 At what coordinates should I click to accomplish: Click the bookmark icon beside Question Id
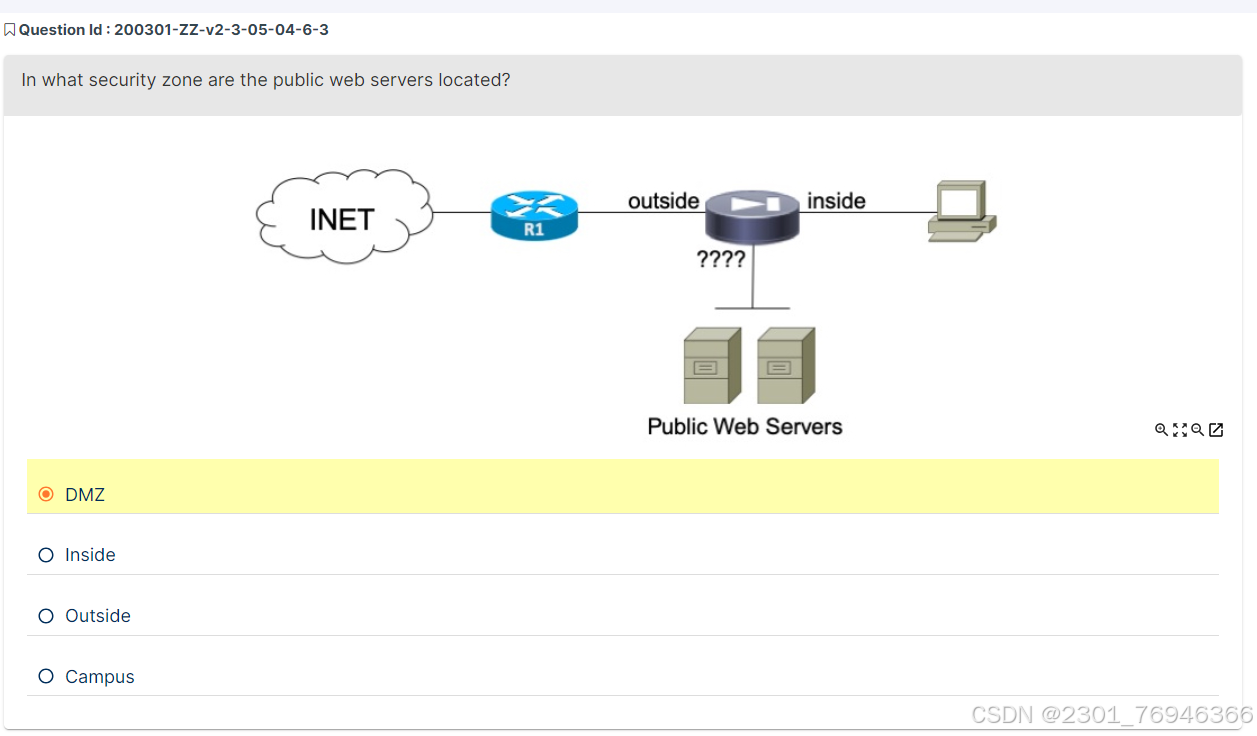(x=10, y=28)
